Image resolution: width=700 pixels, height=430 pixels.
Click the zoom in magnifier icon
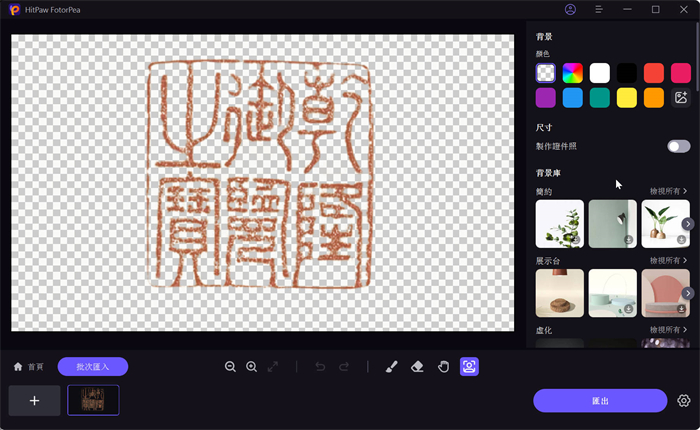(251, 367)
